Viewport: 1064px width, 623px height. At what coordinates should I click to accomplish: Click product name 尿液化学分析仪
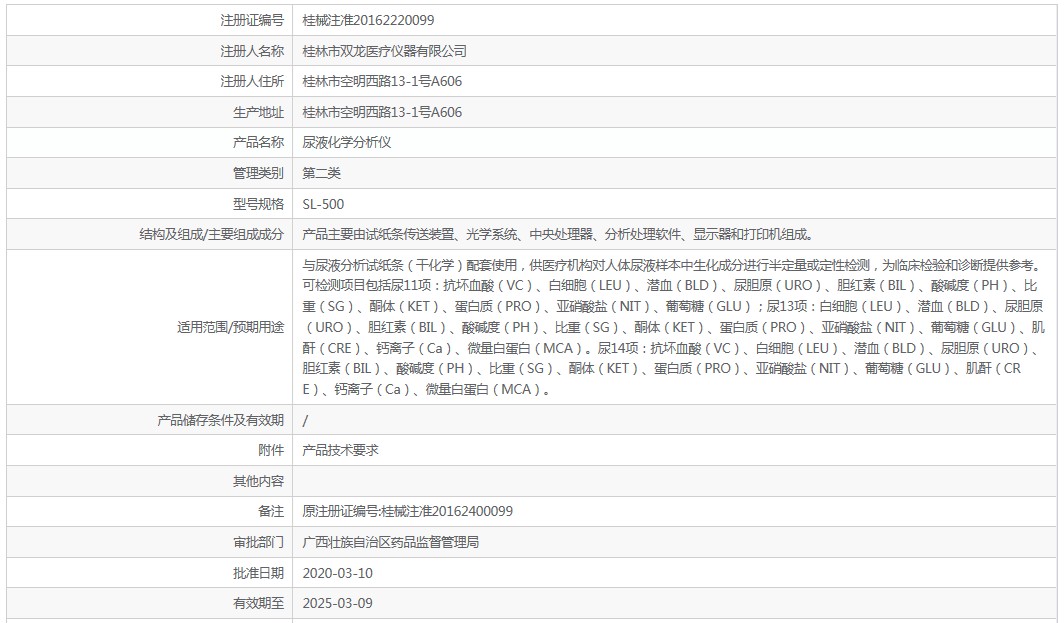(x=347, y=143)
